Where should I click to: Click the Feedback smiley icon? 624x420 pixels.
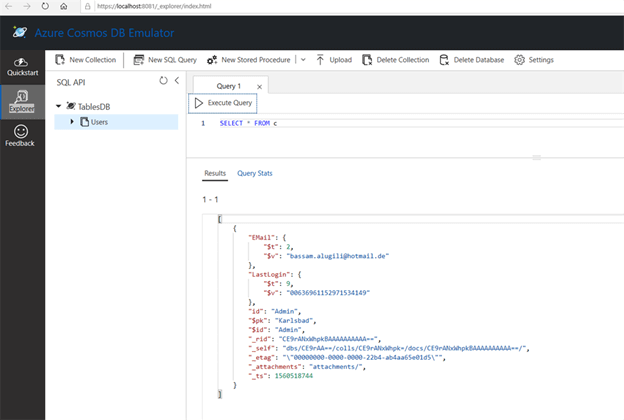click(x=22, y=134)
